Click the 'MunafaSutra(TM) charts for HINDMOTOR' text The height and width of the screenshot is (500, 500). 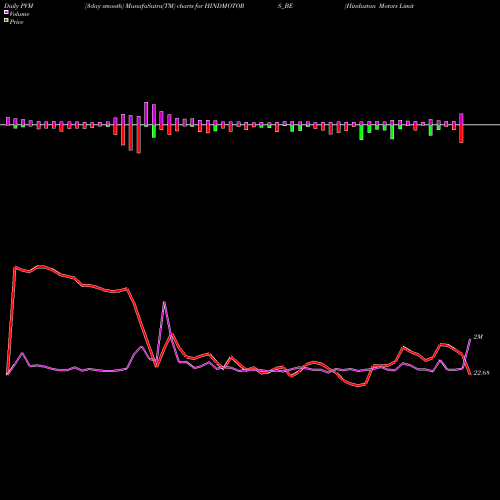(185, 6)
